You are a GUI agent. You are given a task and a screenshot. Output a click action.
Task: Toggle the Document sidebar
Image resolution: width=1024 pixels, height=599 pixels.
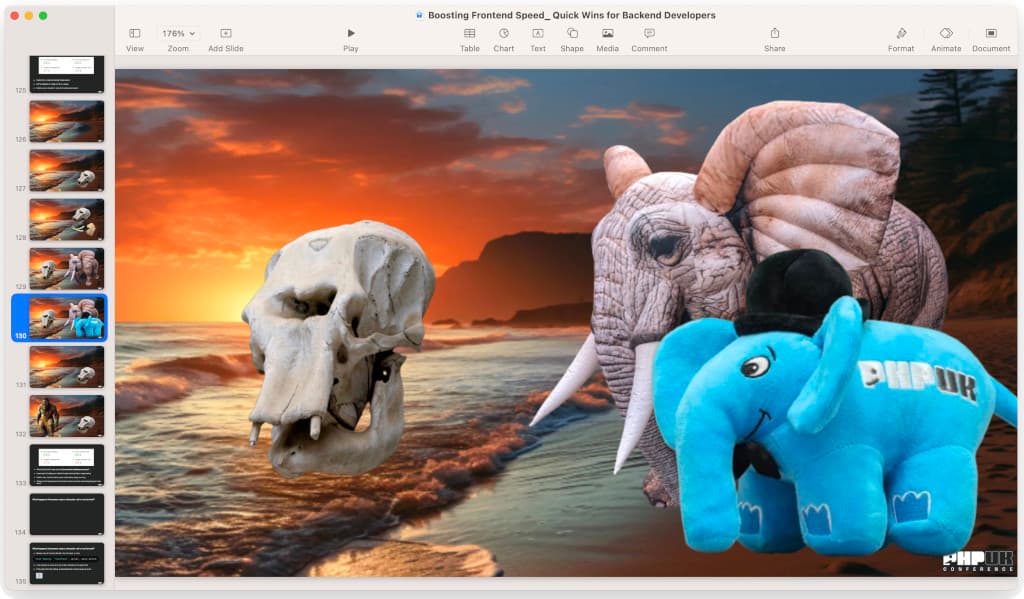pyautogui.click(x=990, y=34)
